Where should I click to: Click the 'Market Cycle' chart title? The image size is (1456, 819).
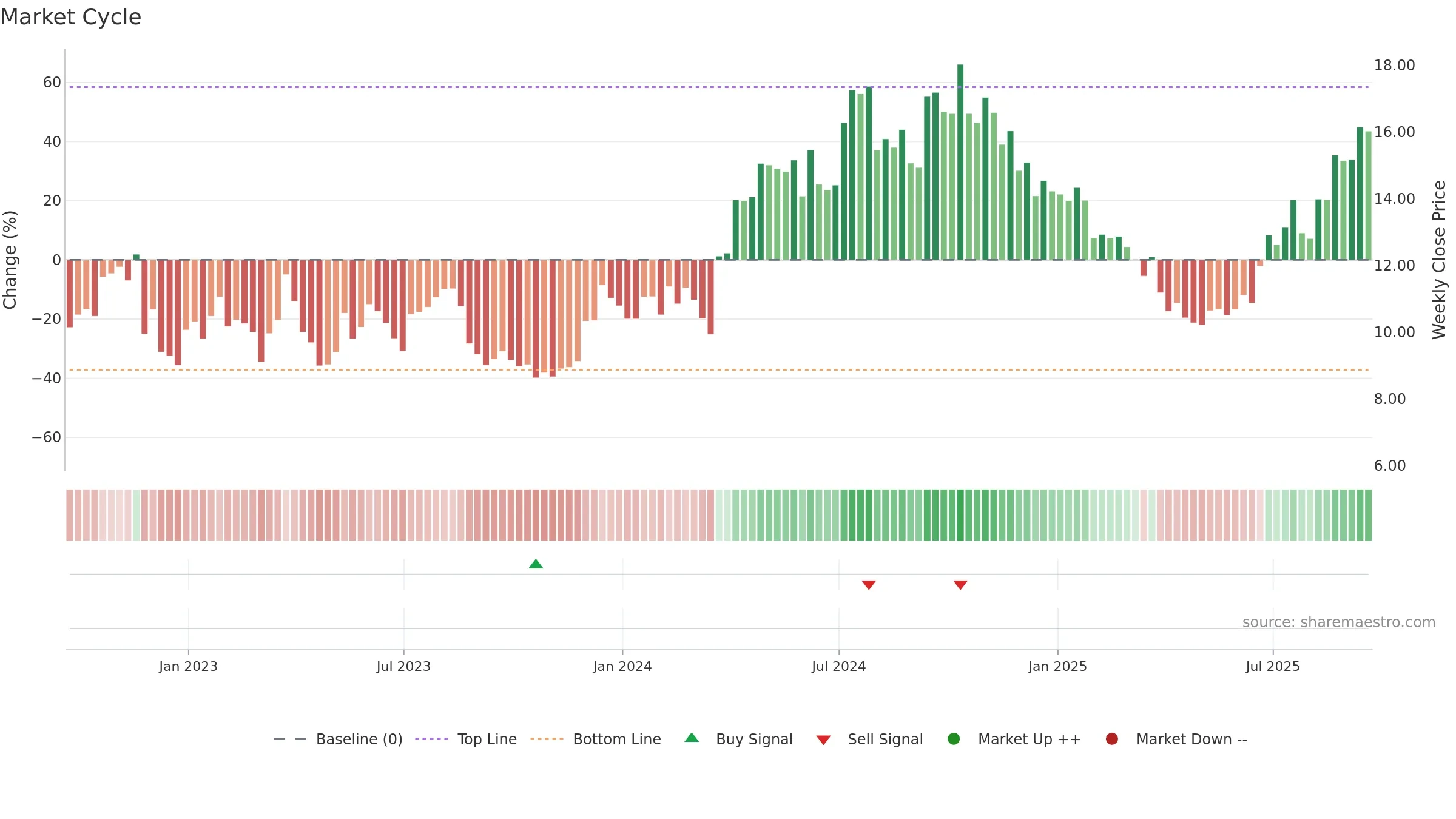[71, 17]
